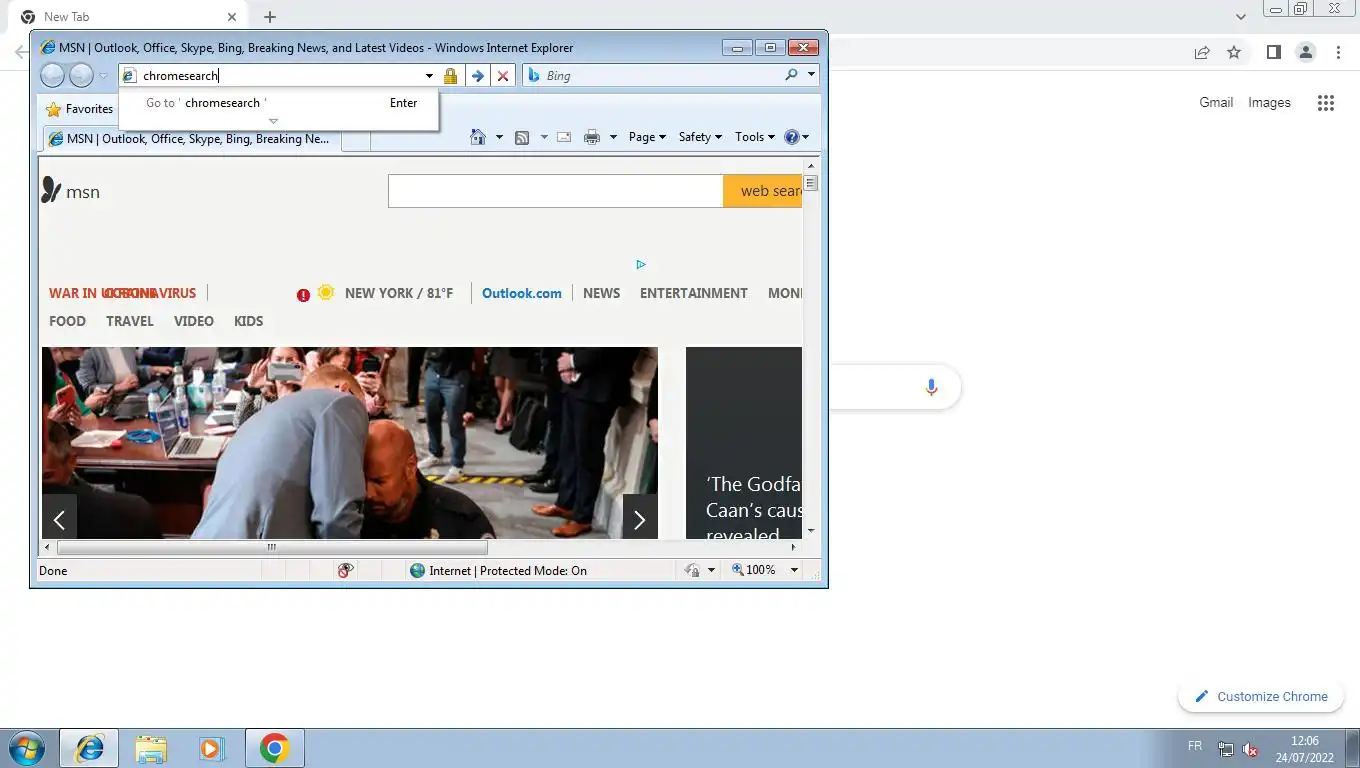Click the IE vertical scrollbar down arrow
Screen dimensions: 1360x768
(811, 531)
